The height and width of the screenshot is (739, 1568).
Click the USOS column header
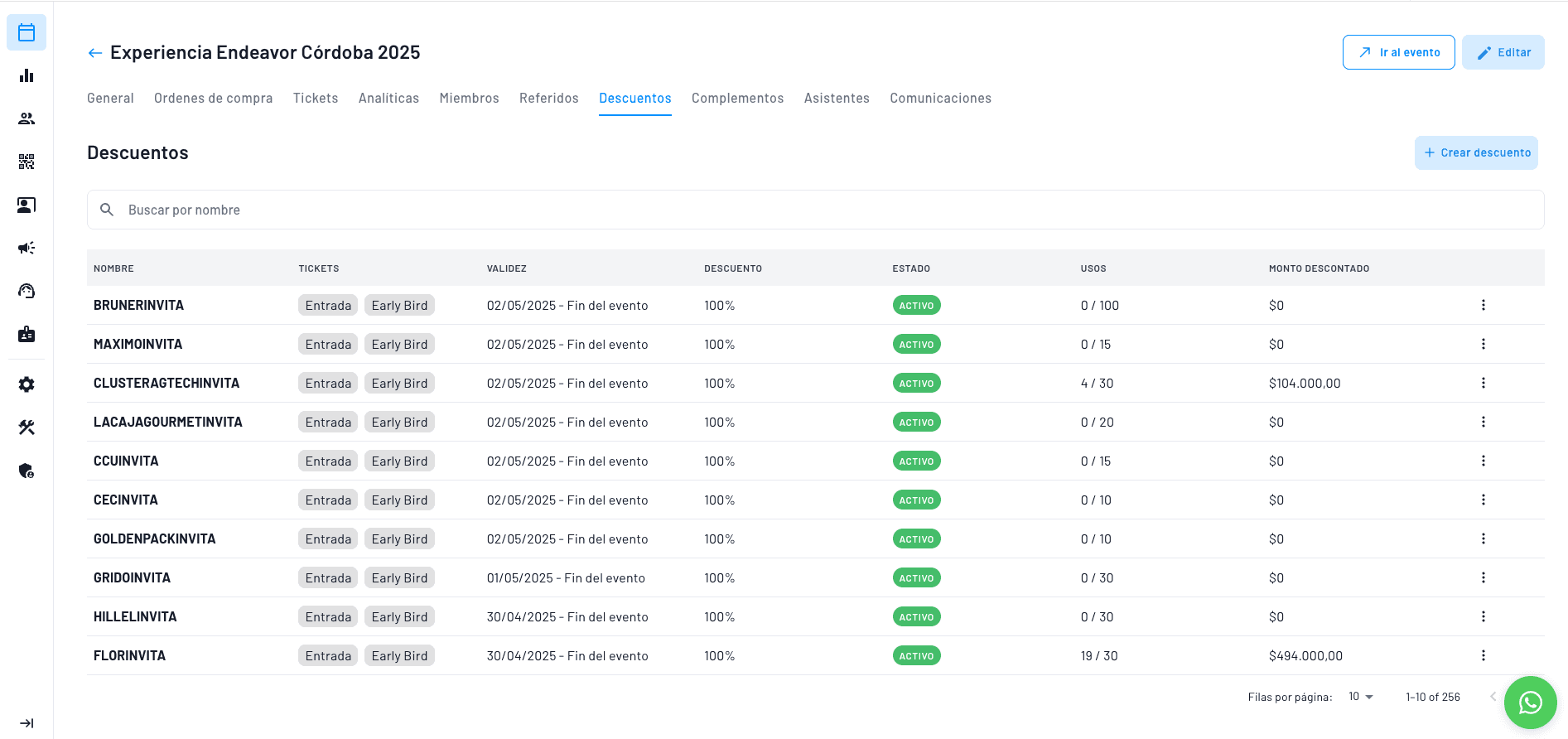click(x=1093, y=268)
